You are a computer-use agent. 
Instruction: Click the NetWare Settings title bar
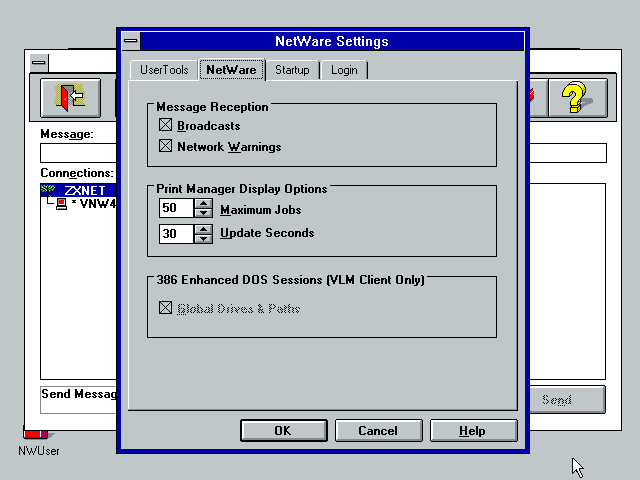click(332, 41)
